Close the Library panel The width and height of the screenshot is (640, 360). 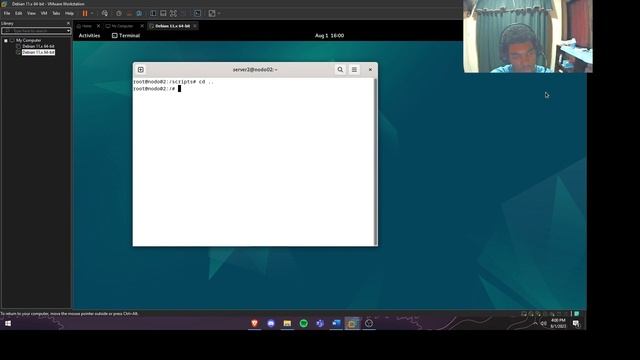pos(68,23)
